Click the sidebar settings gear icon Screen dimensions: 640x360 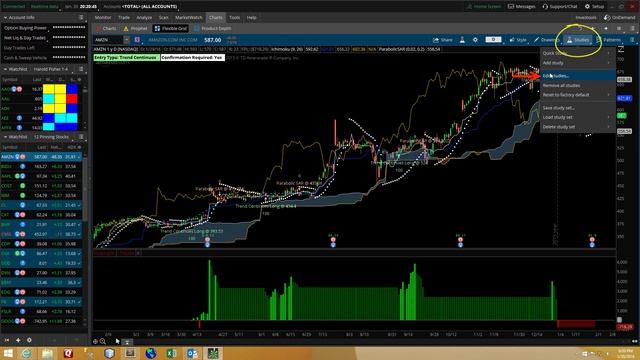[29, 340]
